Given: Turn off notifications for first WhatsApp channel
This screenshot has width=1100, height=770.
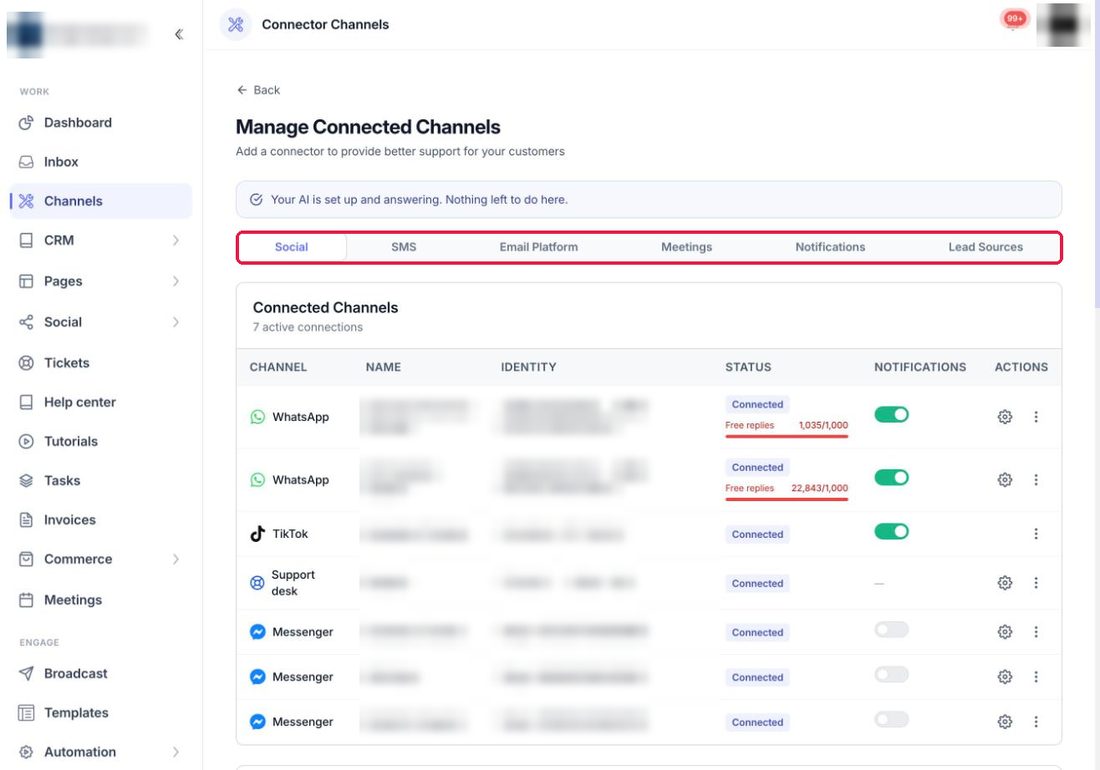Looking at the screenshot, I should tap(891, 414).
